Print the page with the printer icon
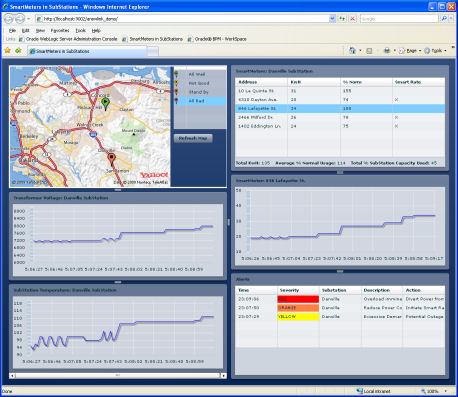Viewport: 458px width, 397px height. click(387, 51)
